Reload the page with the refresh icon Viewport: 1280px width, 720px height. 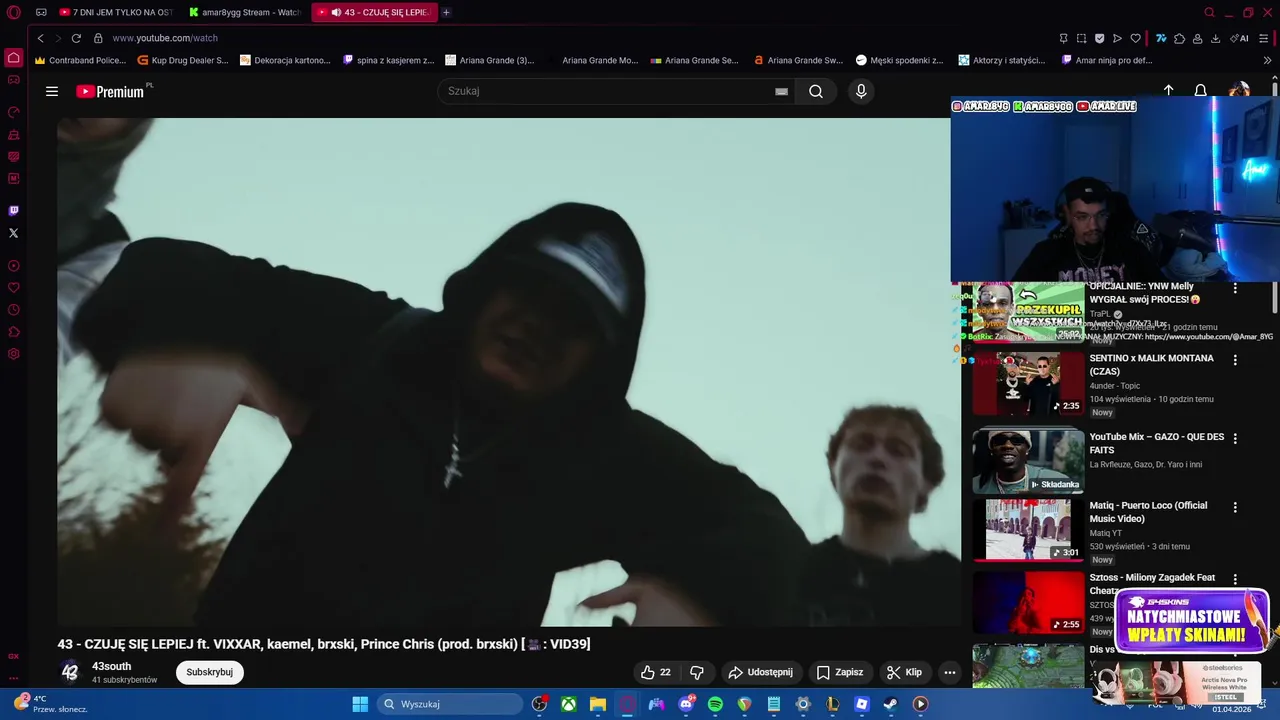coord(76,38)
